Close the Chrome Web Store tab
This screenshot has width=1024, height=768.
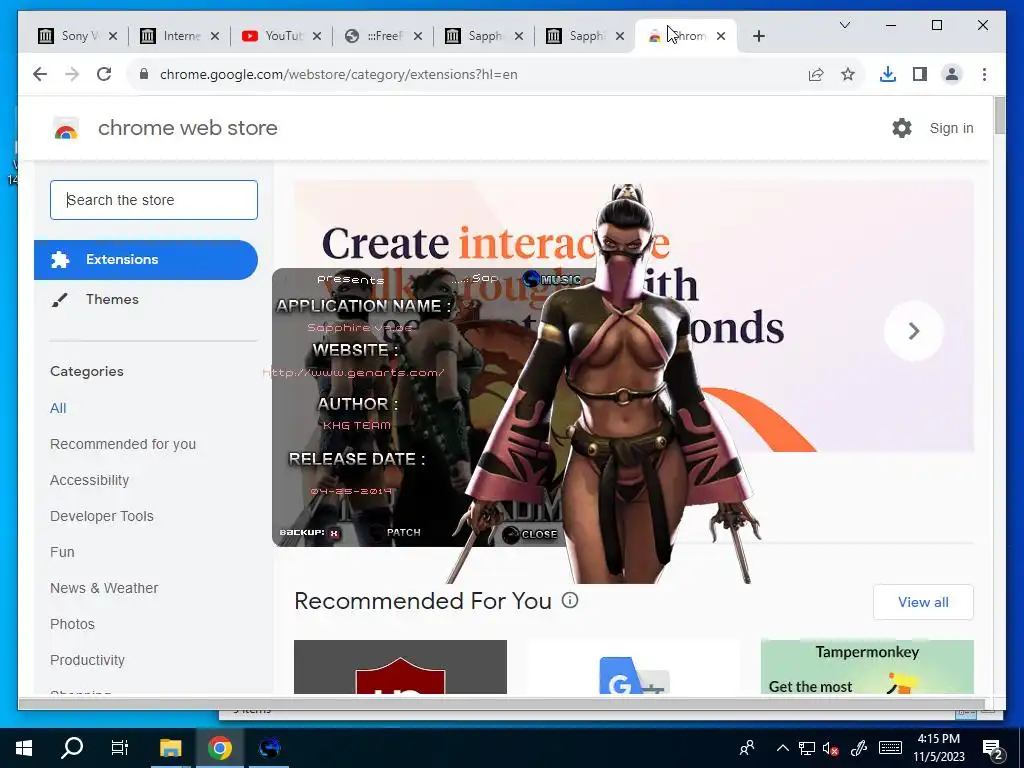[x=721, y=36]
